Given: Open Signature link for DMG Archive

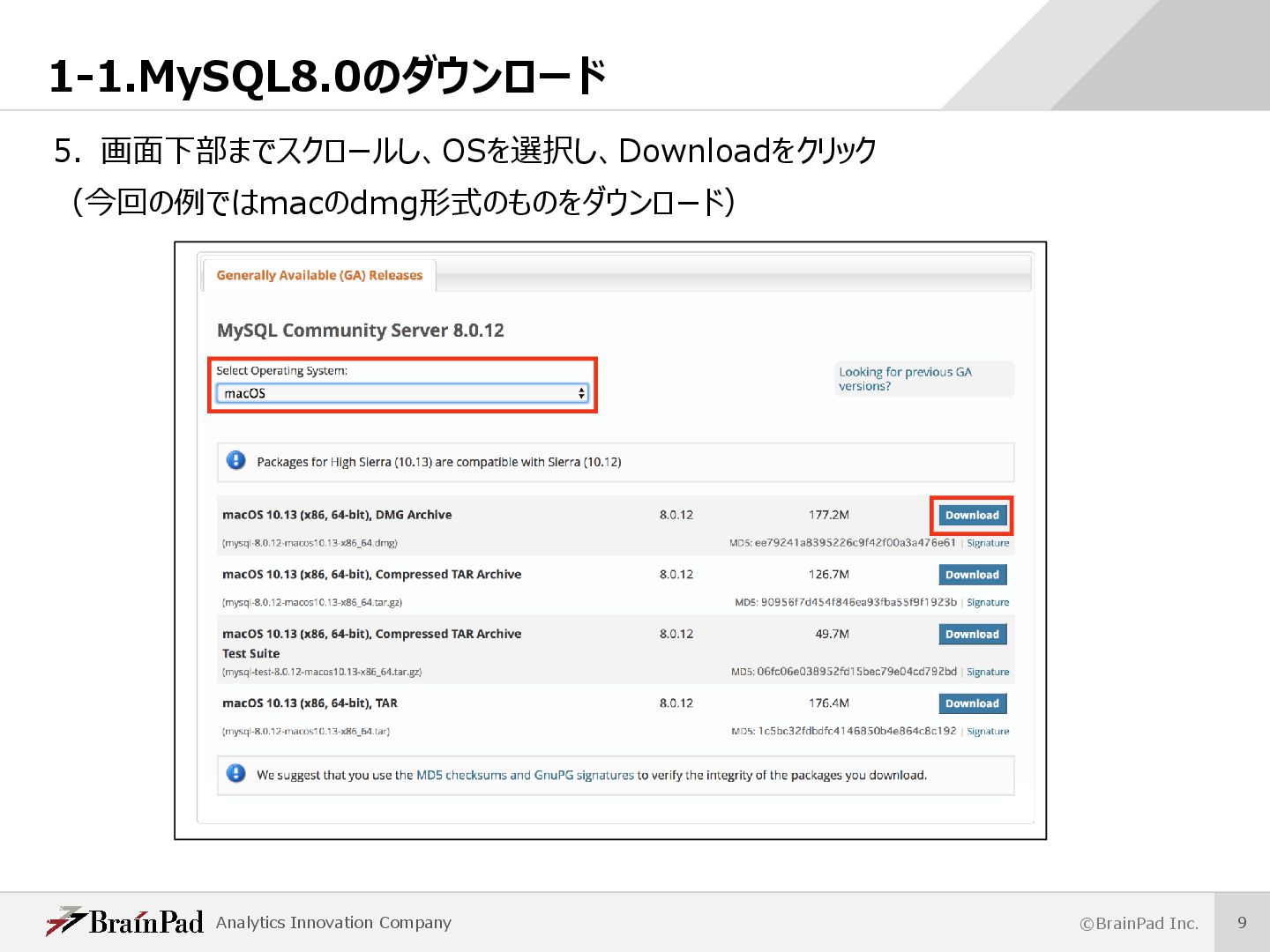Looking at the screenshot, I should [x=988, y=543].
